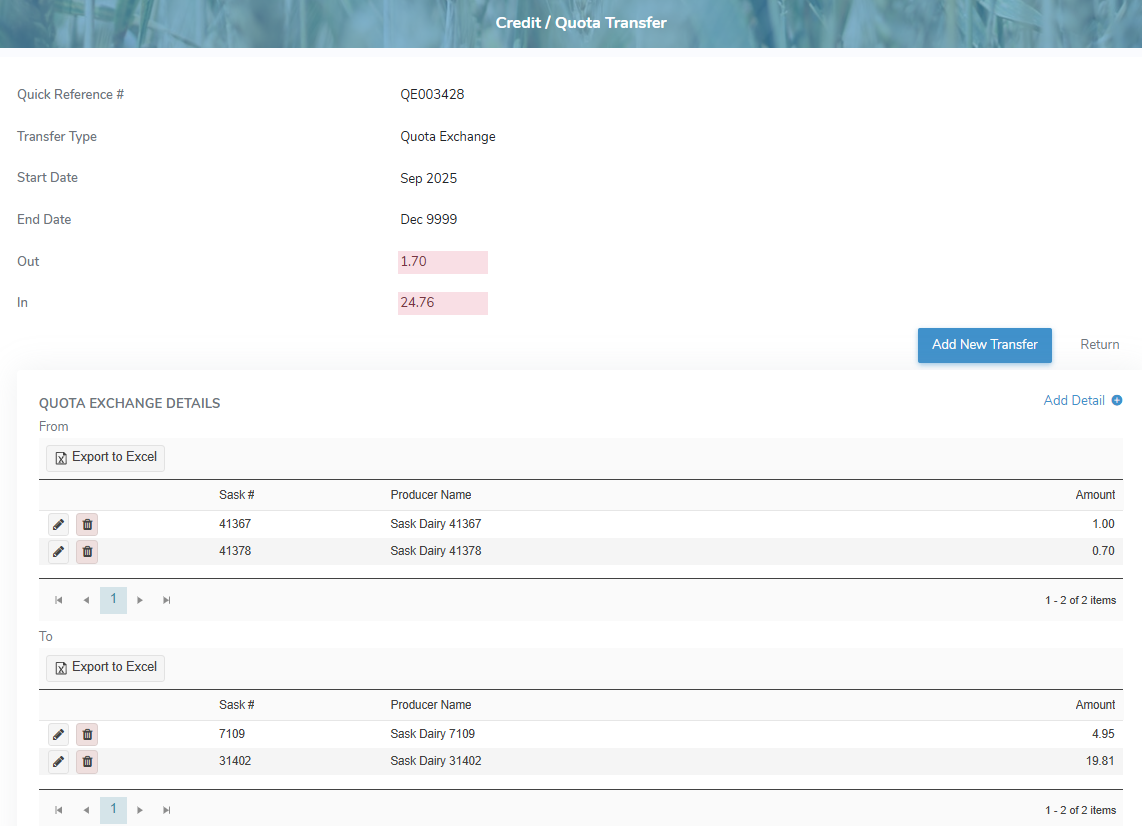Follow the Return link
This screenshot has width=1142, height=826.
click(1099, 345)
